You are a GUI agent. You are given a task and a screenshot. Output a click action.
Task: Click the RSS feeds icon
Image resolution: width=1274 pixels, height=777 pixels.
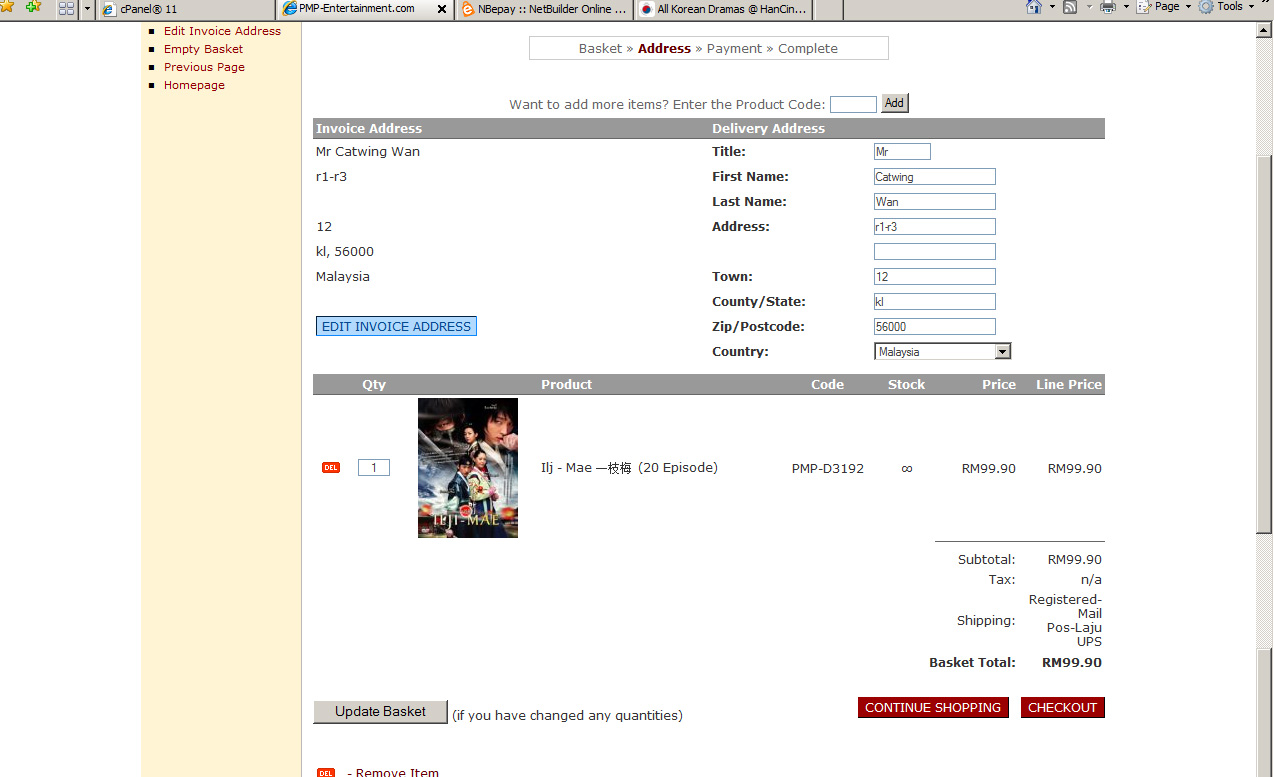[x=1070, y=7]
